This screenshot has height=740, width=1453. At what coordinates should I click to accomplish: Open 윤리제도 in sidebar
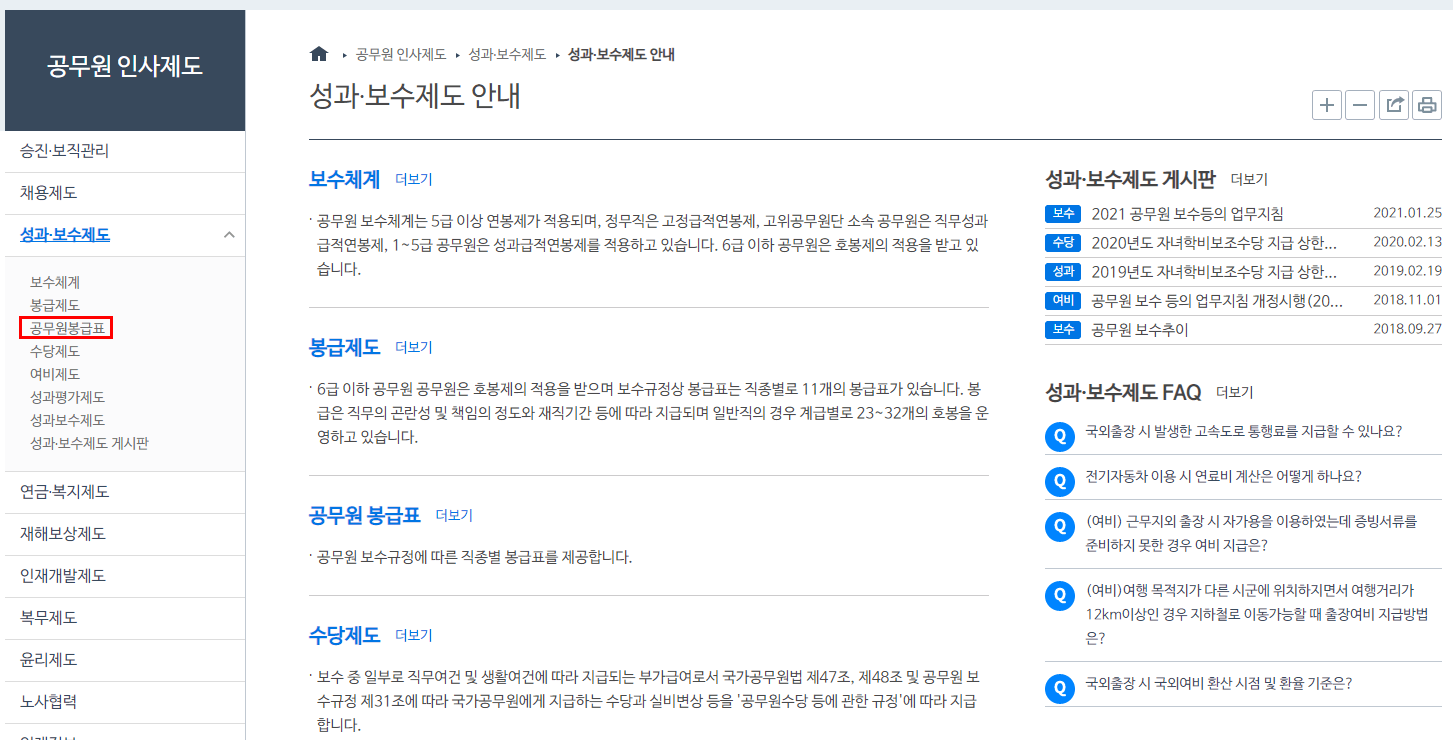pos(125,660)
